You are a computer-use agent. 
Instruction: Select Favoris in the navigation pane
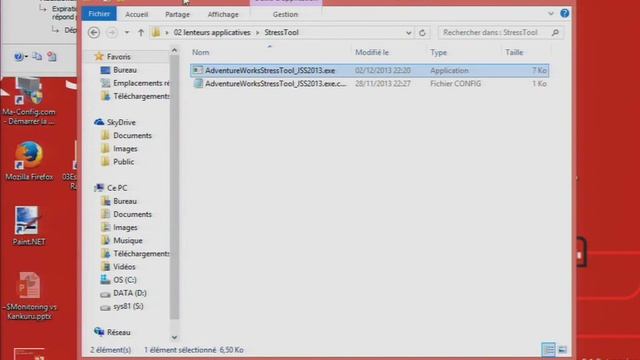[x=118, y=57]
